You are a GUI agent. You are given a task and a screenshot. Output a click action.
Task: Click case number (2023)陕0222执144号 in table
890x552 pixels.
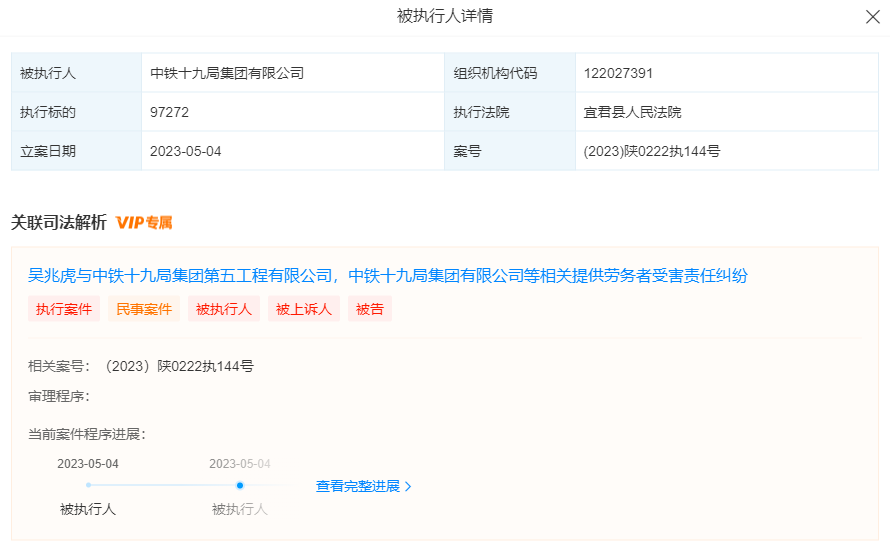pyautogui.click(x=652, y=151)
